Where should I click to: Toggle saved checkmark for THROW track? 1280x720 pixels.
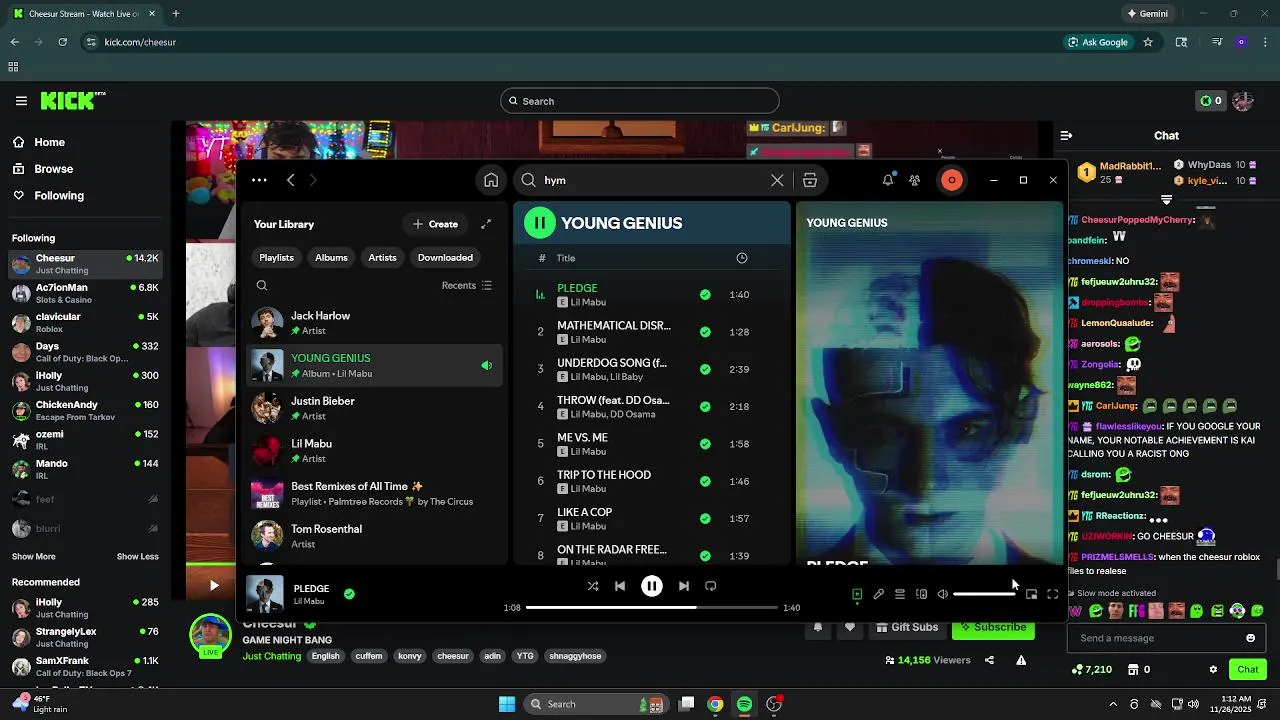point(705,407)
